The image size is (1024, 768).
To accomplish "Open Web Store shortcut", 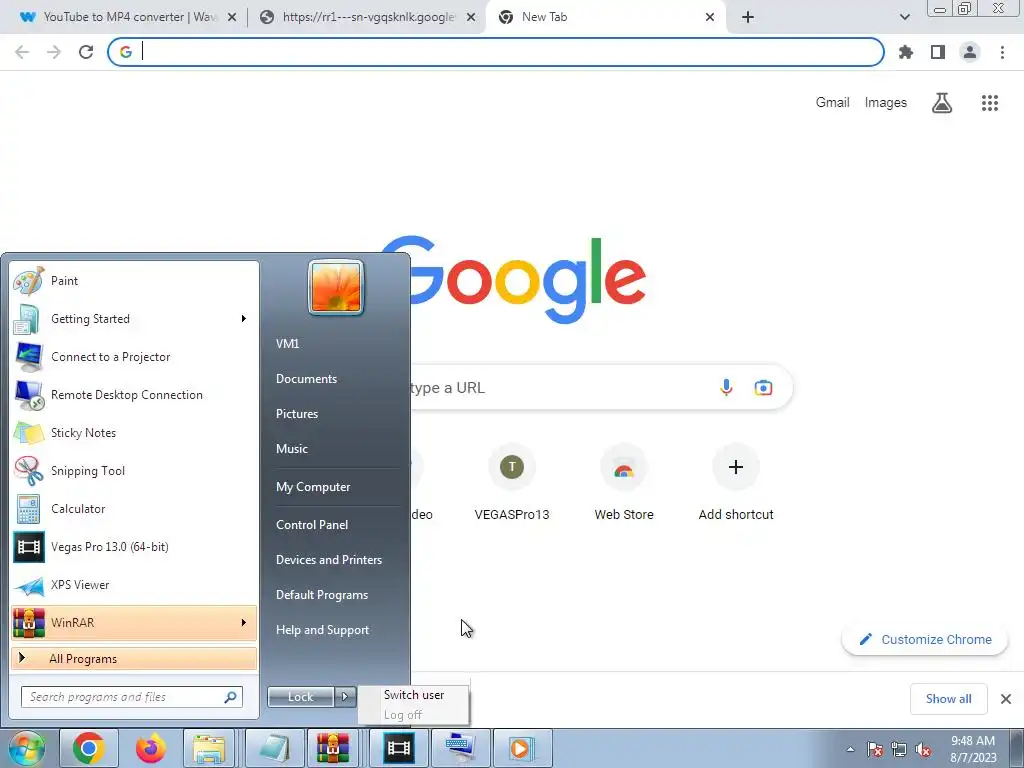I will 624,483.
